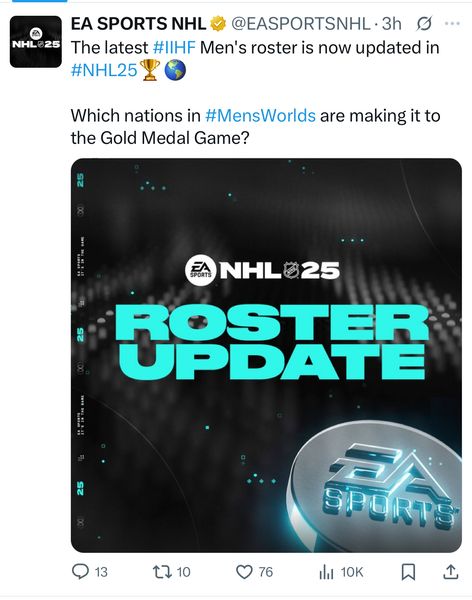The image size is (472, 600).
Task: Click the repost arrows icon
Action: pos(162,572)
